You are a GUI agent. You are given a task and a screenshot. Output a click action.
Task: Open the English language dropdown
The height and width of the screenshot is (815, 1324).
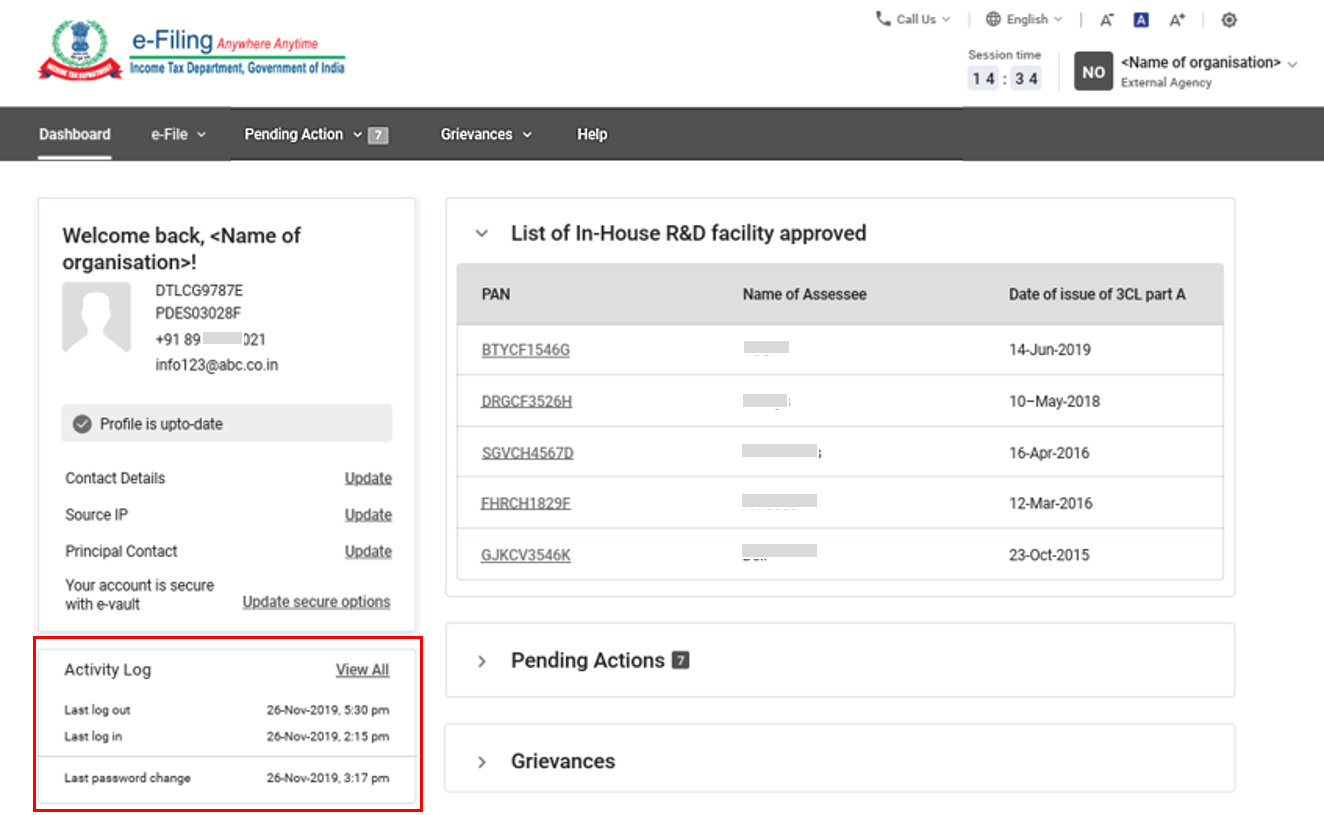(1024, 19)
